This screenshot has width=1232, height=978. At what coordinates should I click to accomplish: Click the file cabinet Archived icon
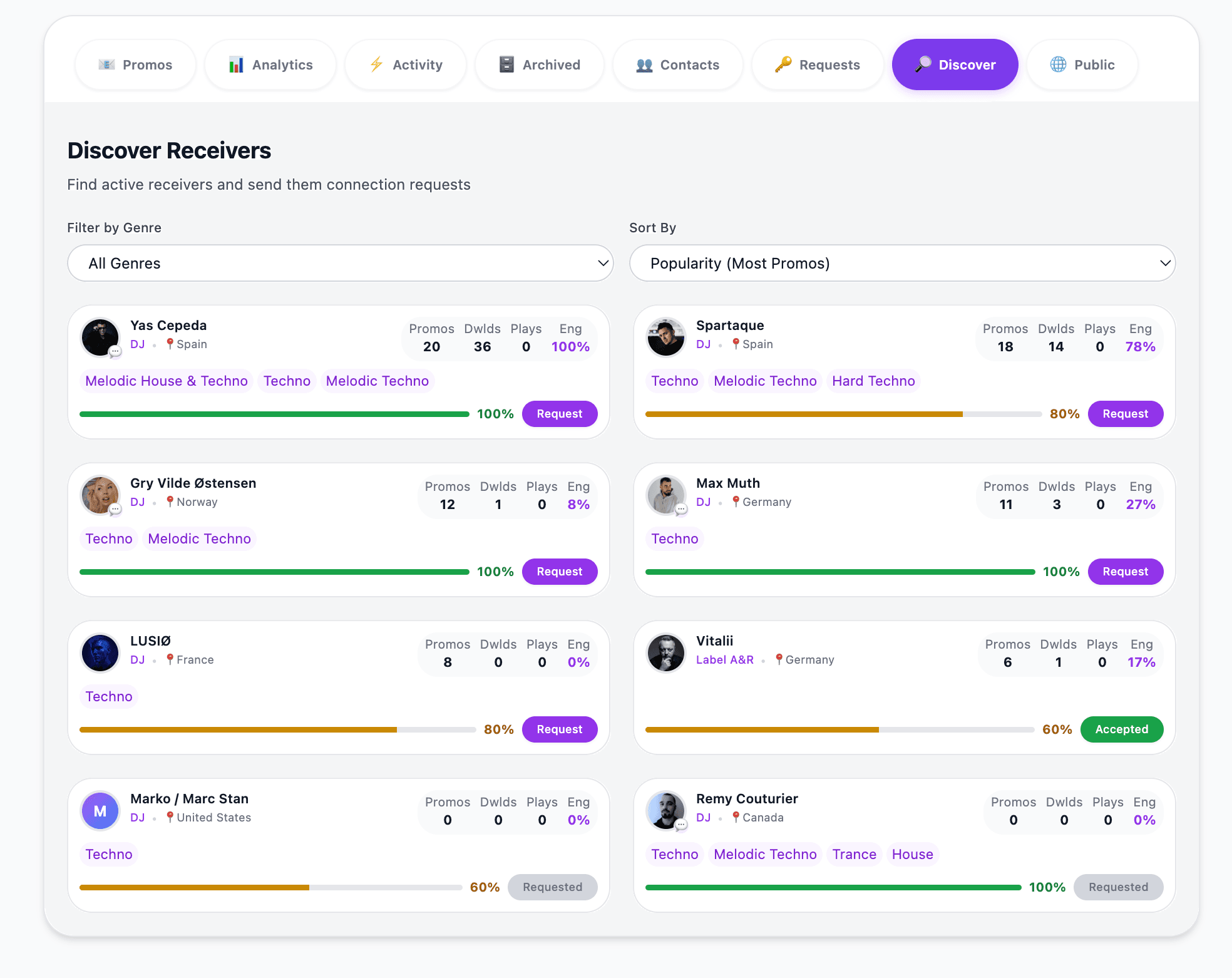(x=506, y=64)
